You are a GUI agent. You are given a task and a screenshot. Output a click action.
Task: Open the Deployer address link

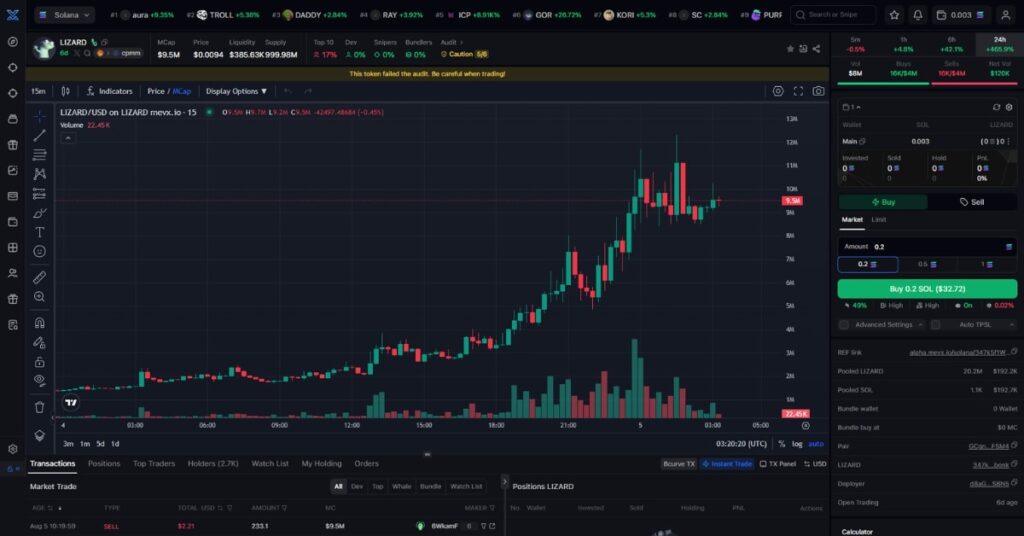pos(989,484)
